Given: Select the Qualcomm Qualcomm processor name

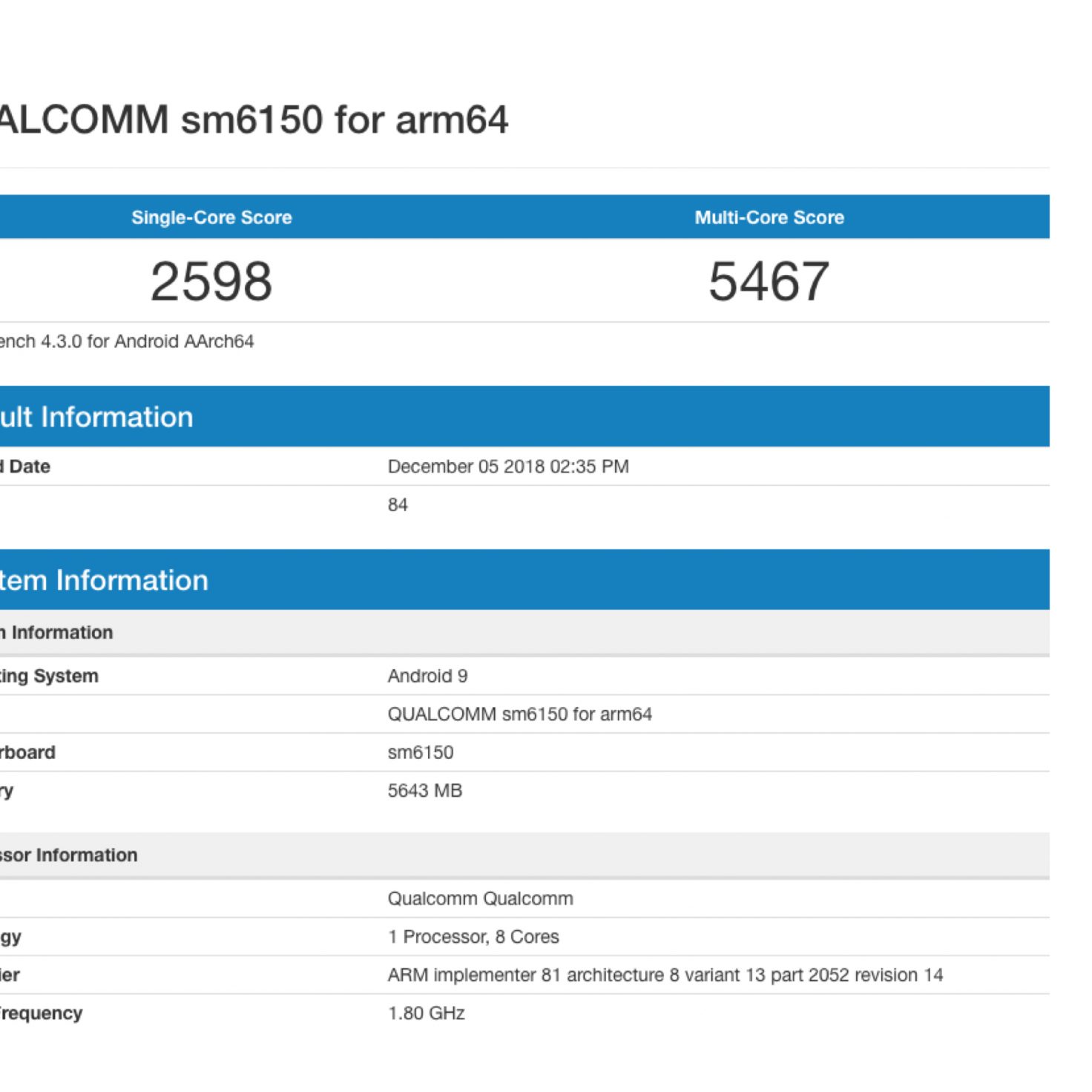Looking at the screenshot, I should click(480, 898).
